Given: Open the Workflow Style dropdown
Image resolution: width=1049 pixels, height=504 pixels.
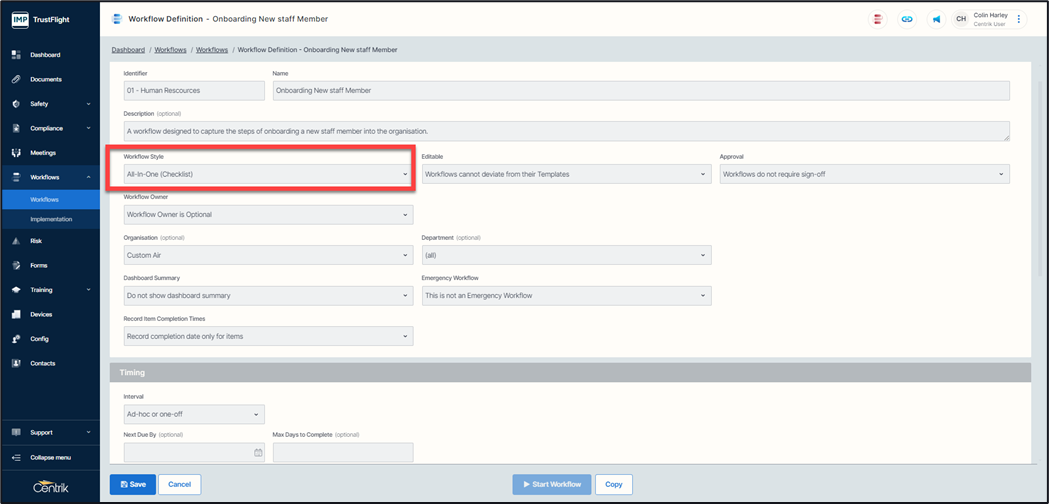Looking at the screenshot, I should 267,174.
